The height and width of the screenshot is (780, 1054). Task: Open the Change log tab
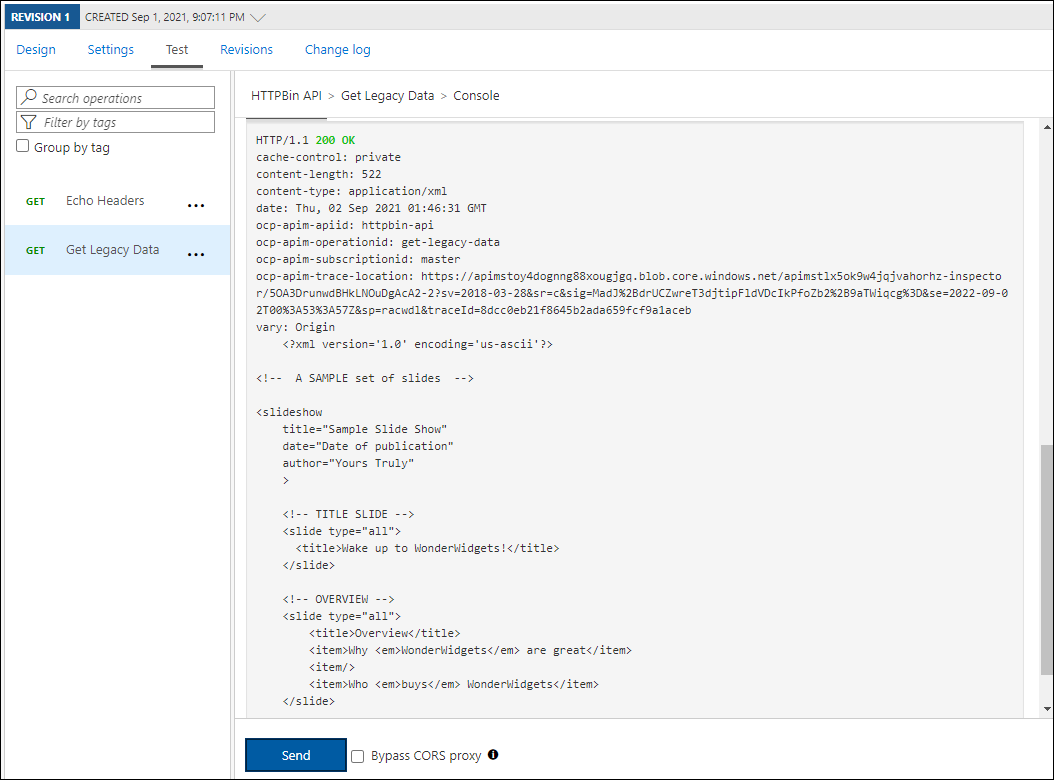point(337,50)
